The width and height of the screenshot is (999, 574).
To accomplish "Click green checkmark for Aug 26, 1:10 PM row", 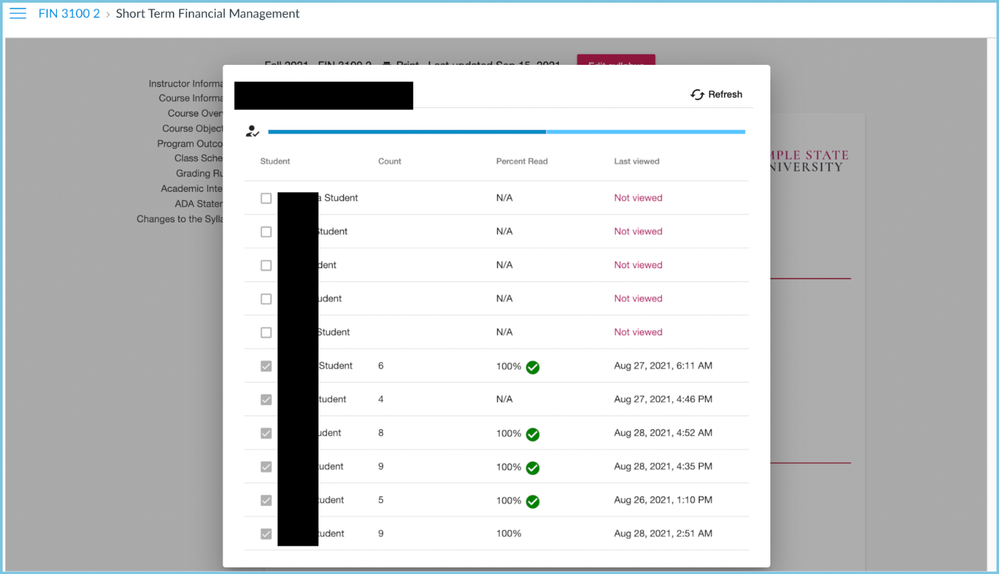I will pos(533,501).
